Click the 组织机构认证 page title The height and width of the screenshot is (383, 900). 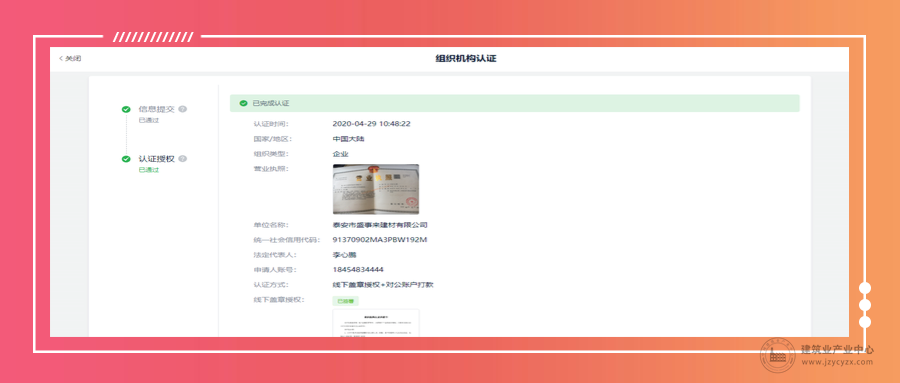(x=465, y=59)
